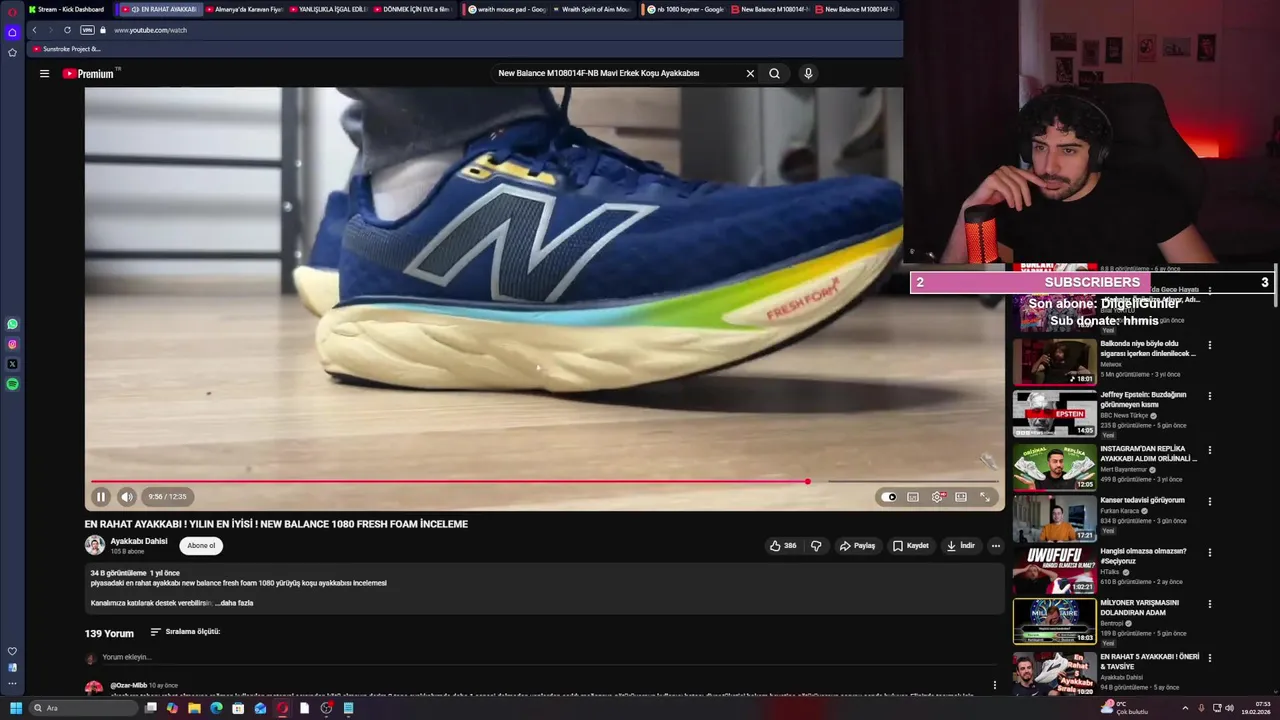Open more actions ellipsis beside İndir
Image resolution: width=1280 pixels, height=720 pixels.
click(995, 546)
